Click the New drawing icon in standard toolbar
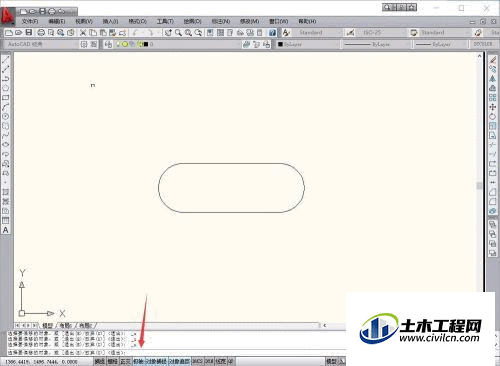This screenshot has height=366, width=500. (x=9, y=32)
